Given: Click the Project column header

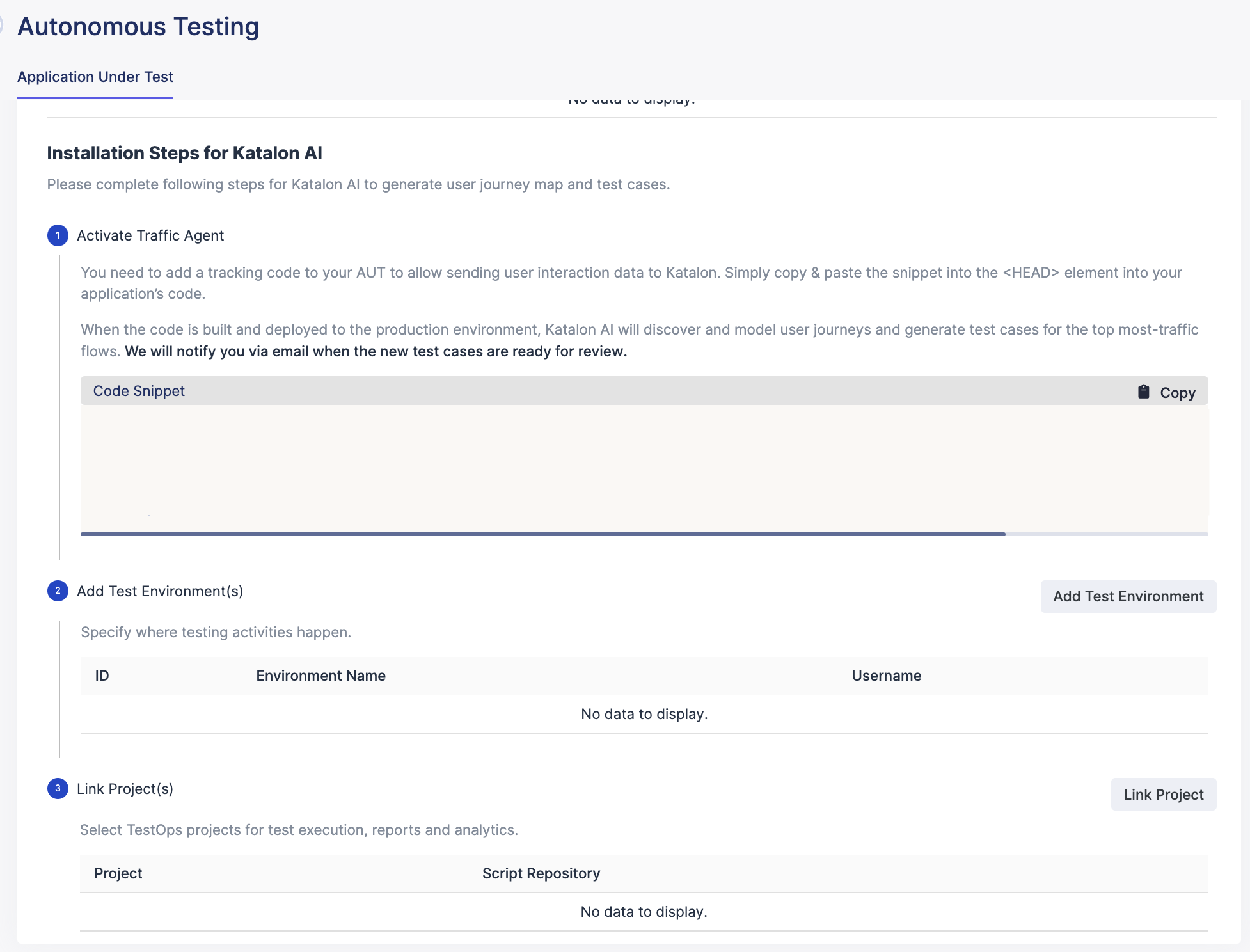Looking at the screenshot, I should point(118,873).
